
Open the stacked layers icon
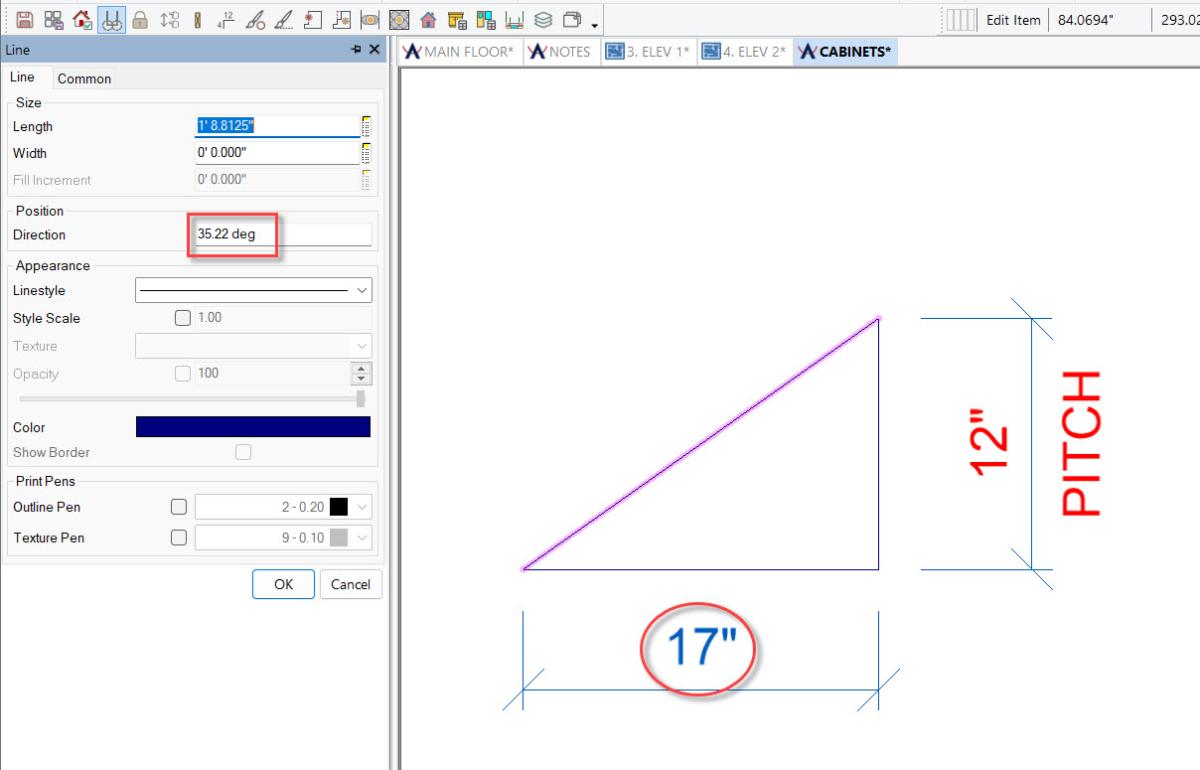pos(543,20)
